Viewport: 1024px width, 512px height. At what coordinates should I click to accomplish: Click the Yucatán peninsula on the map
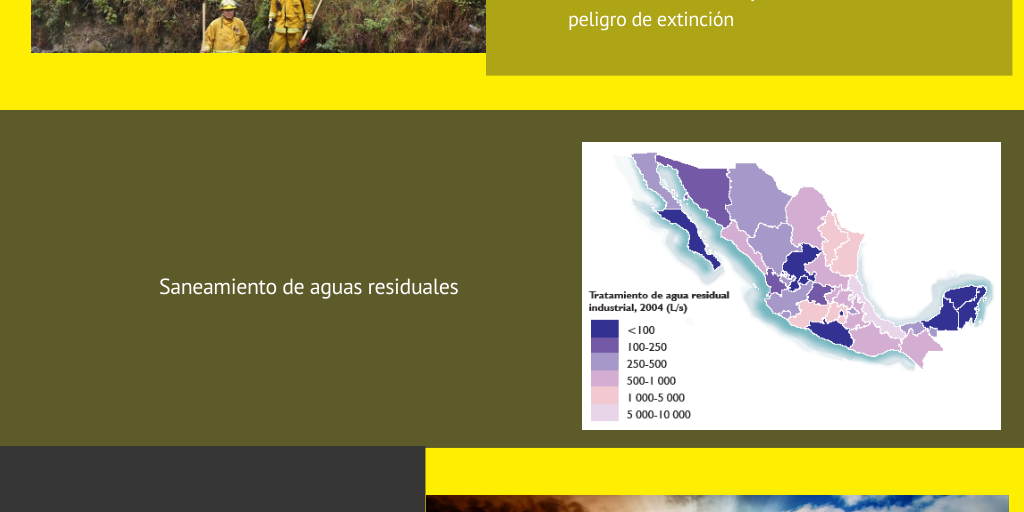(957, 308)
